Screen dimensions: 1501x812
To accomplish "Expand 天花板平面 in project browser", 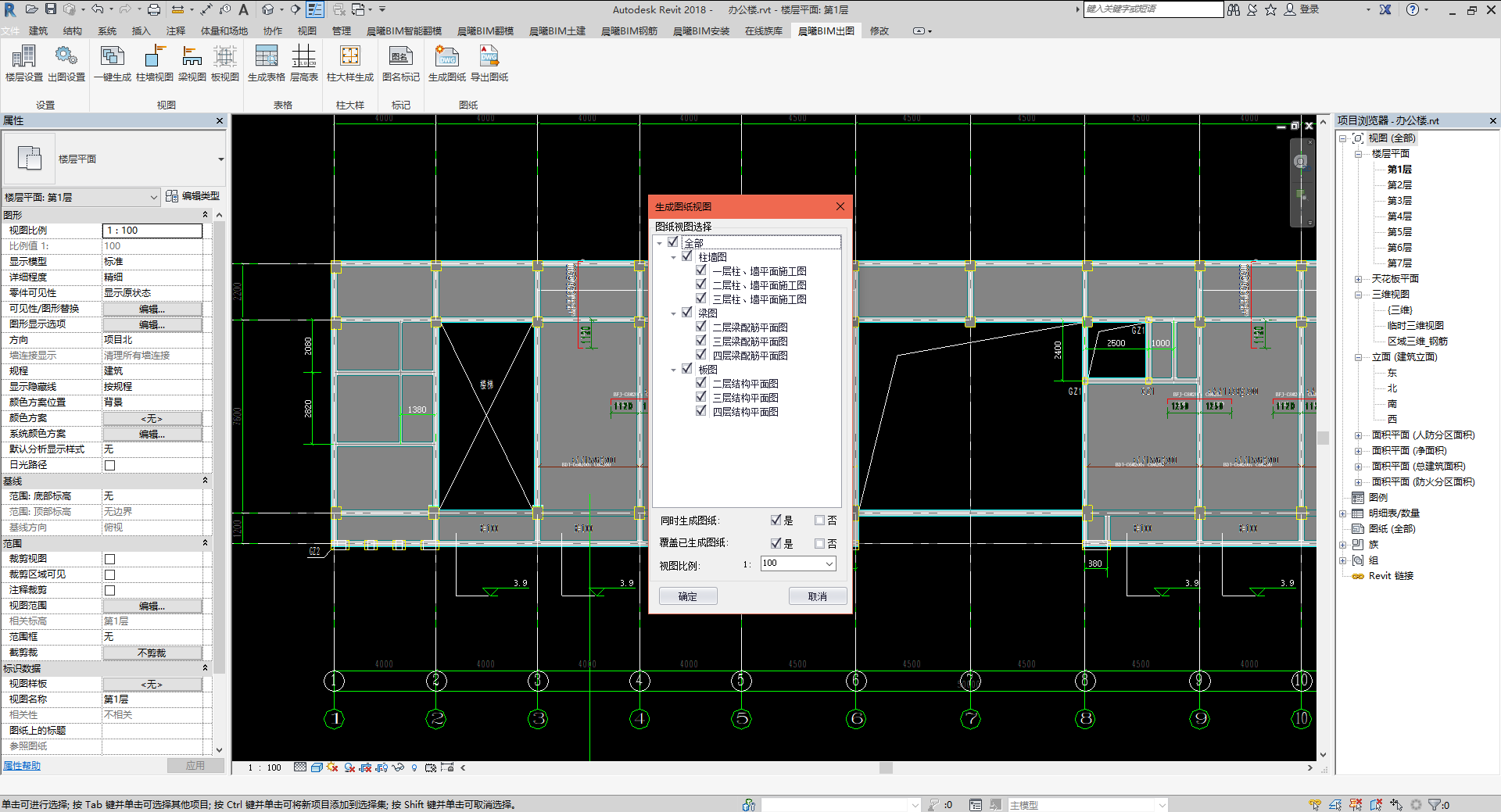I will [x=1358, y=279].
